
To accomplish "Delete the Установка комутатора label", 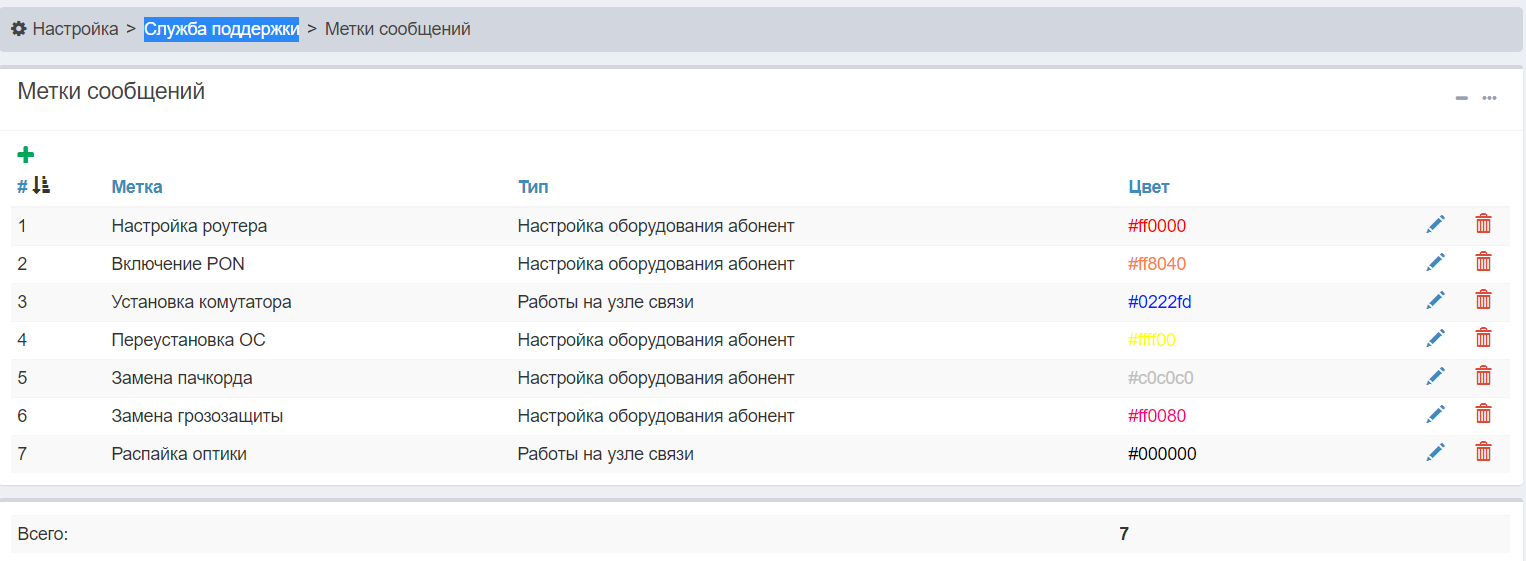I will tap(1483, 301).
